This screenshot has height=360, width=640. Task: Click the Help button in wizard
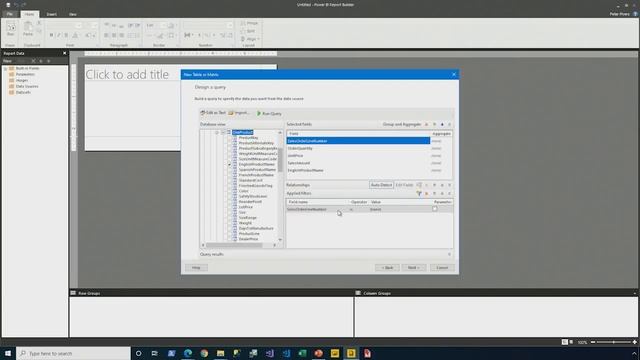click(x=196, y=268)
